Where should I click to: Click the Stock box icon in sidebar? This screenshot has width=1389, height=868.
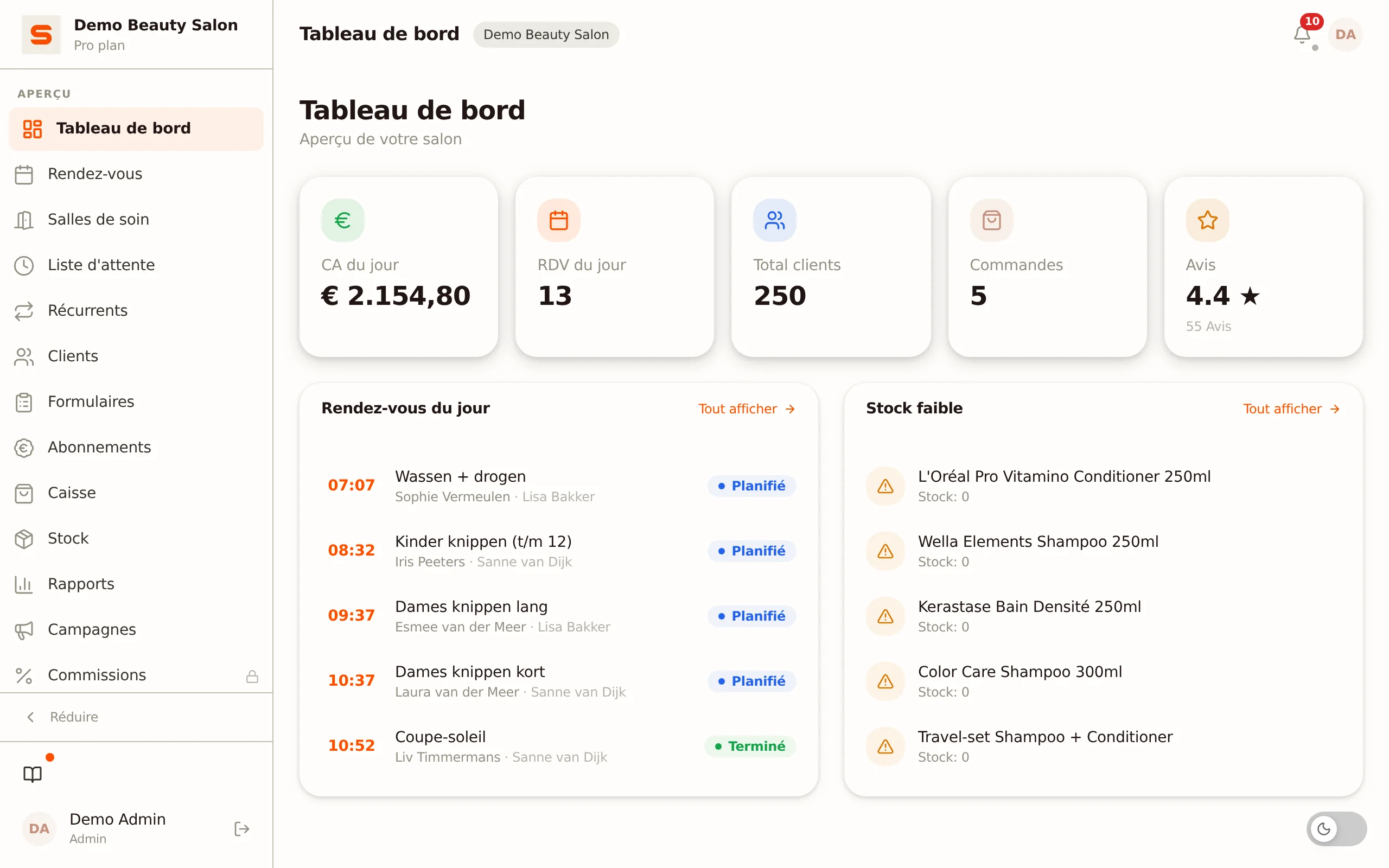click(x=23, y=539)
